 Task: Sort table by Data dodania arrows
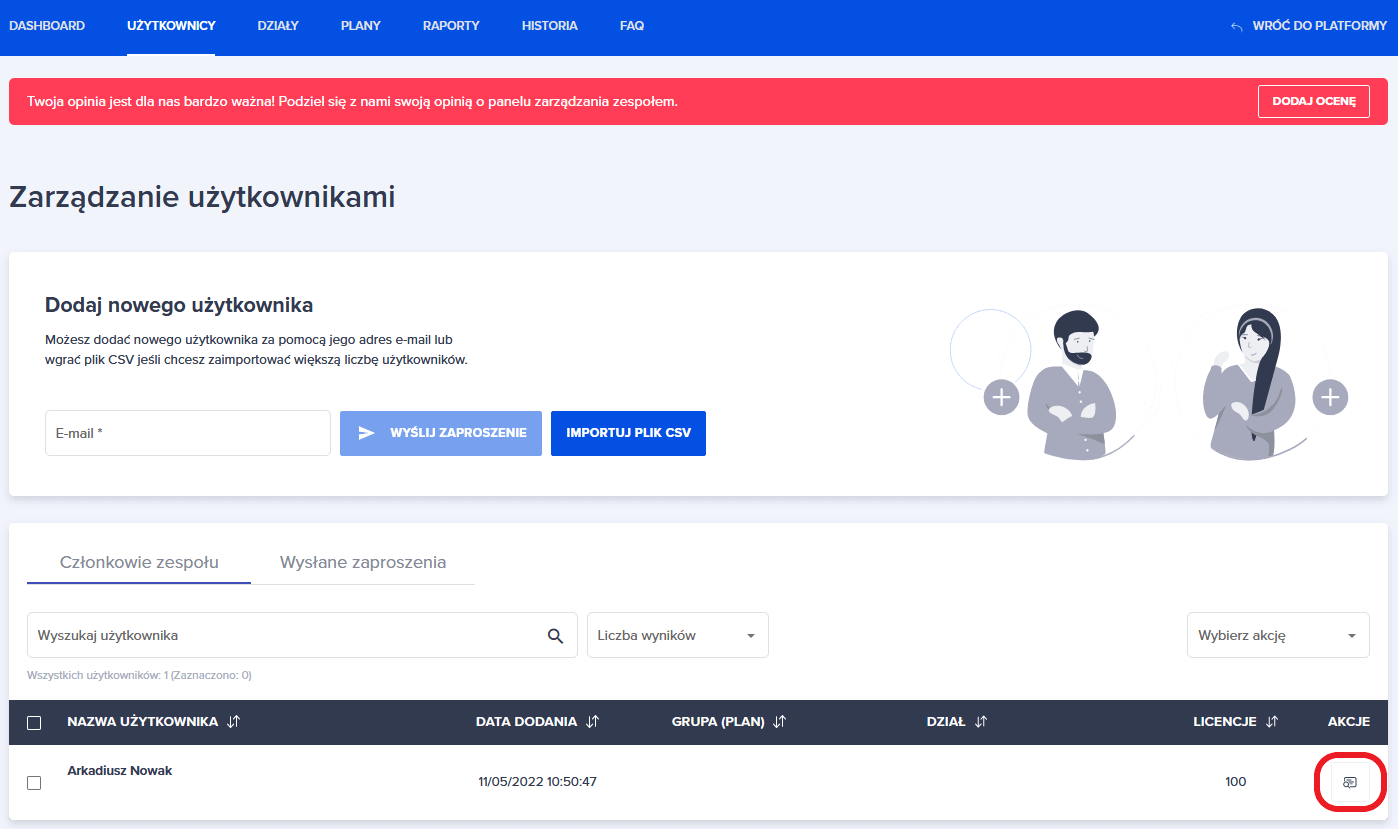[x=592, y=722]
